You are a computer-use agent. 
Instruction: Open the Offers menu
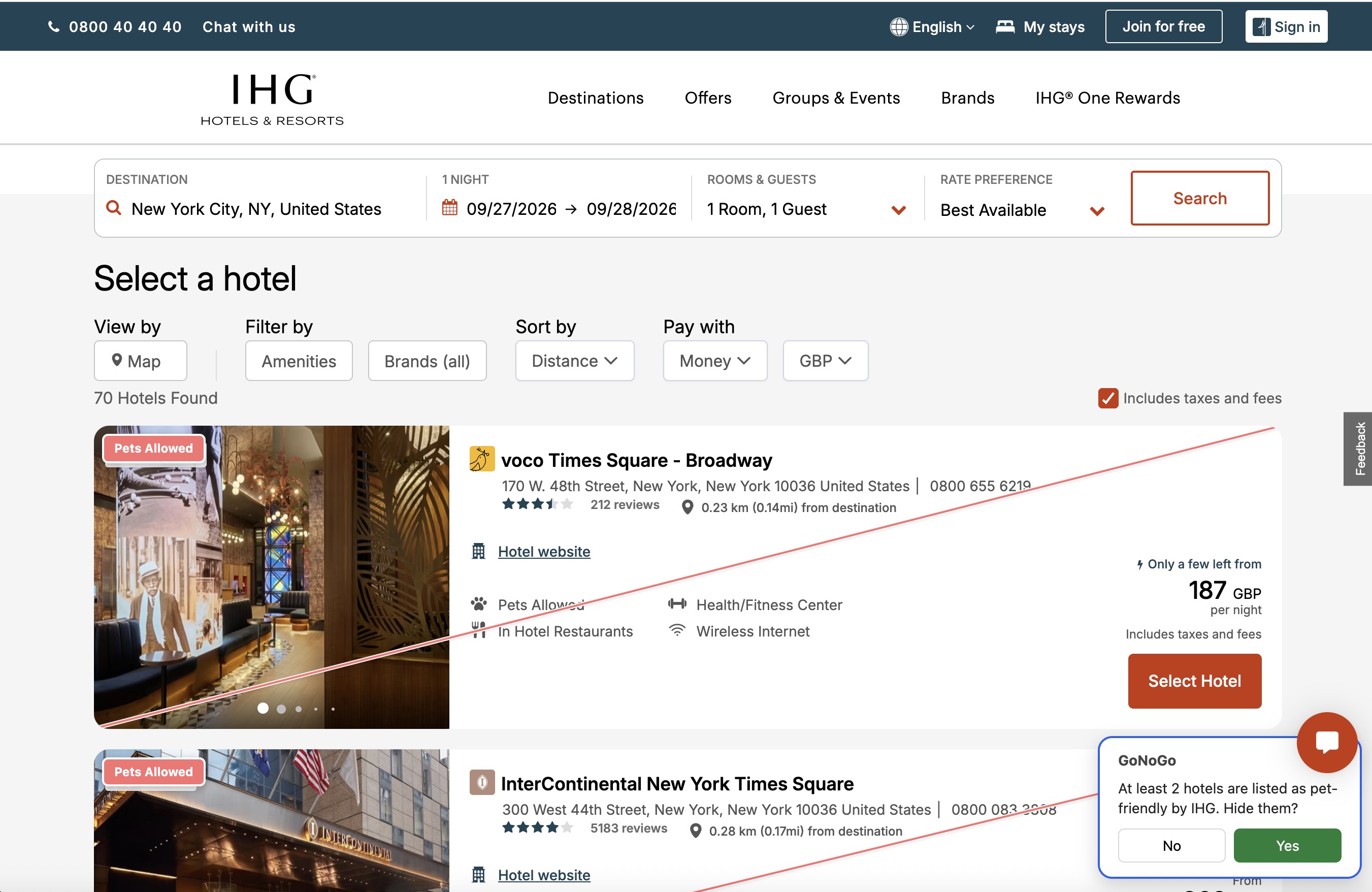(x=708, y=98)
